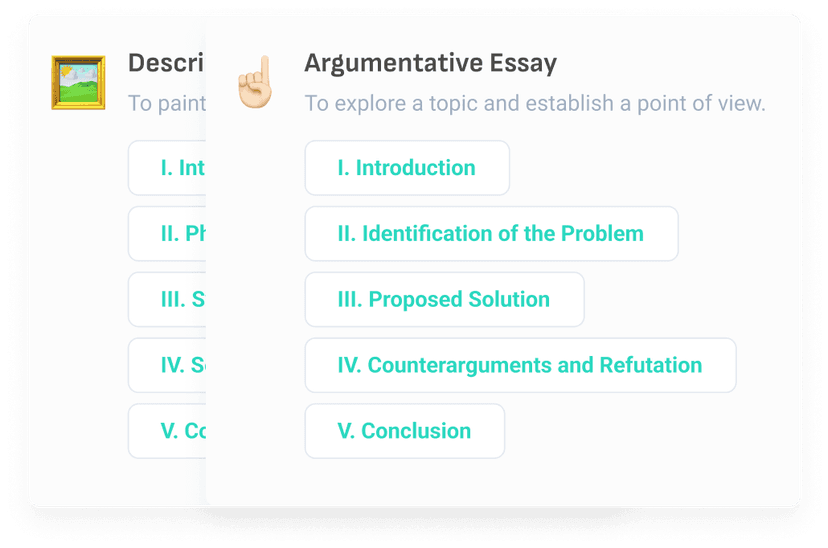
Task: Click the "V. Conclusion" outline button
Action: tap(405, 431)
